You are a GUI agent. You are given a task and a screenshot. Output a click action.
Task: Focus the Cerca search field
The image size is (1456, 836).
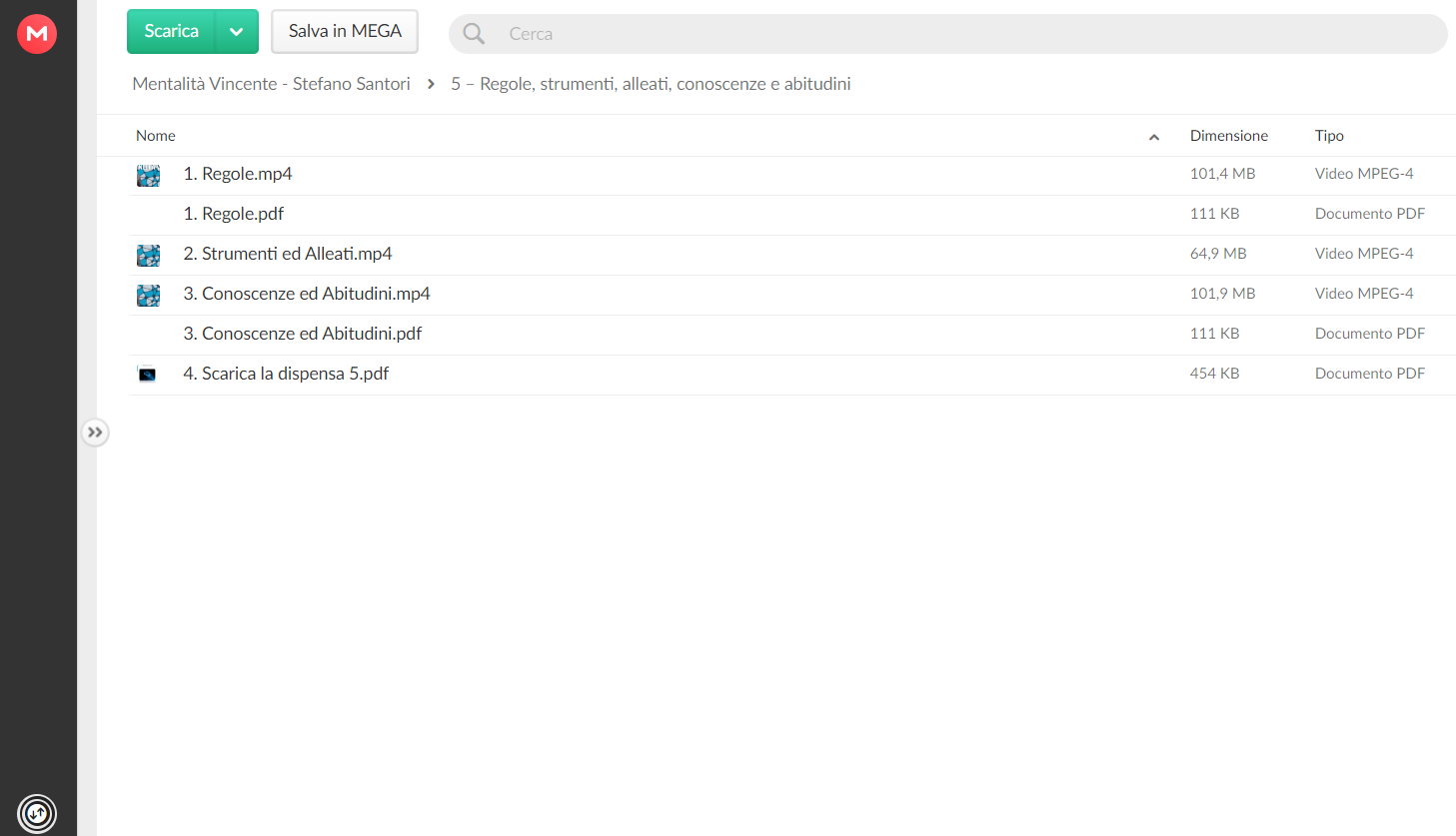[947, 34]
